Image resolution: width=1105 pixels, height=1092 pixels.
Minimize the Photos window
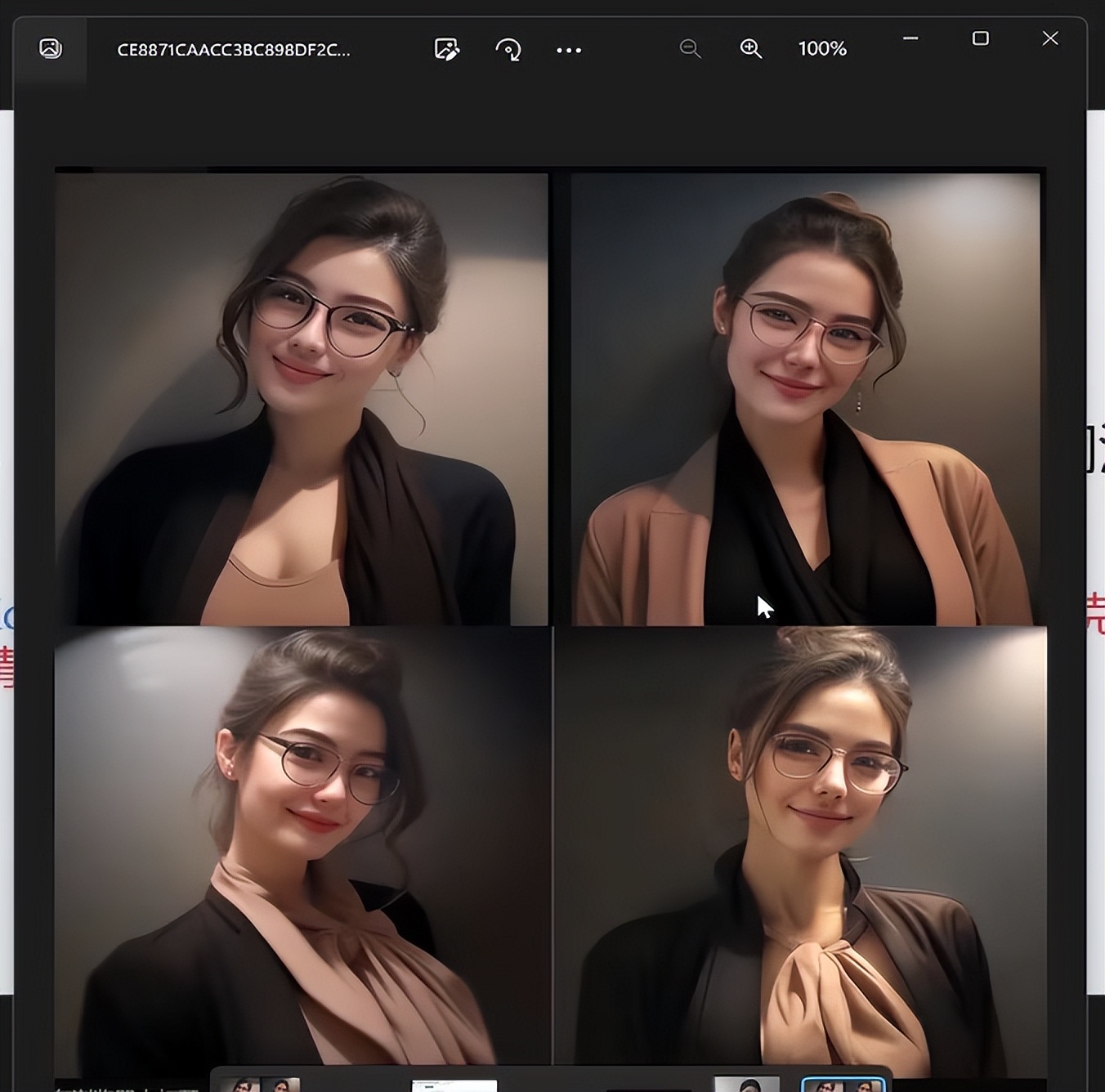[x=910, y=38]
